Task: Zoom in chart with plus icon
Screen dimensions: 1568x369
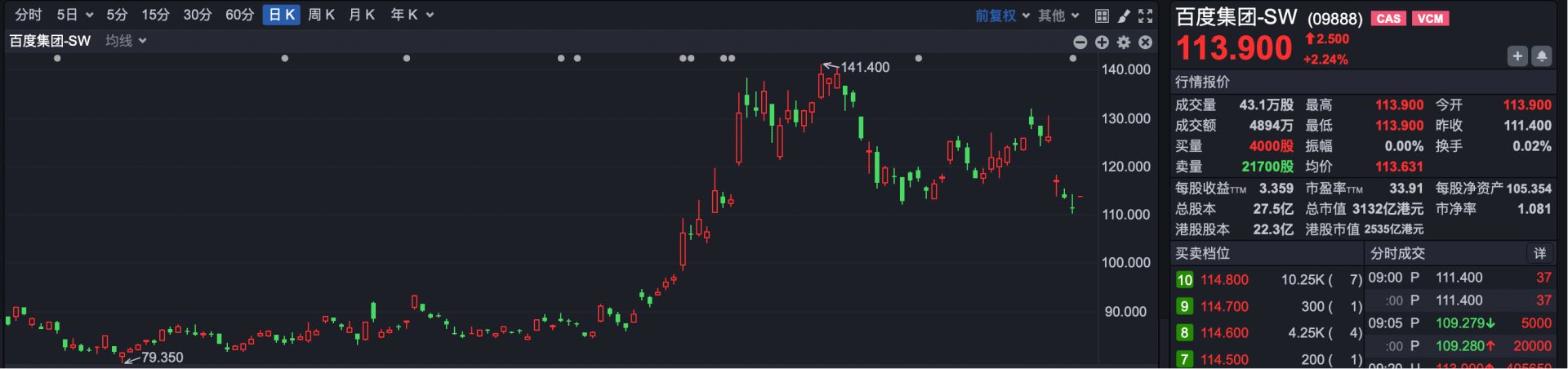Action: tap(1102, 42)
